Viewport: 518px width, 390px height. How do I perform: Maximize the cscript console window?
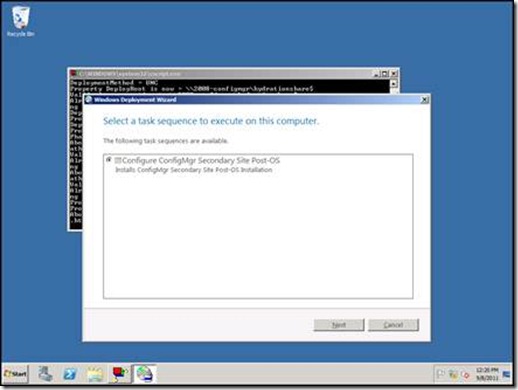(385, 74)
